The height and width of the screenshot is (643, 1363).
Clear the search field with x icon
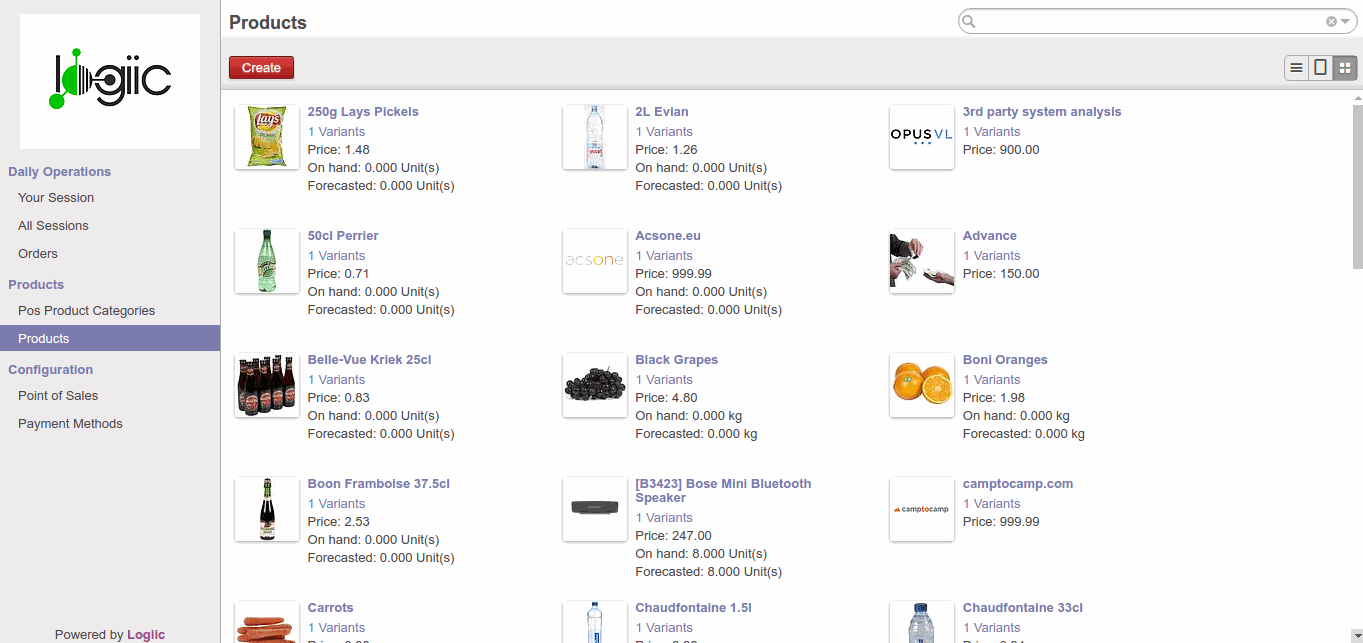point(1331,21)
